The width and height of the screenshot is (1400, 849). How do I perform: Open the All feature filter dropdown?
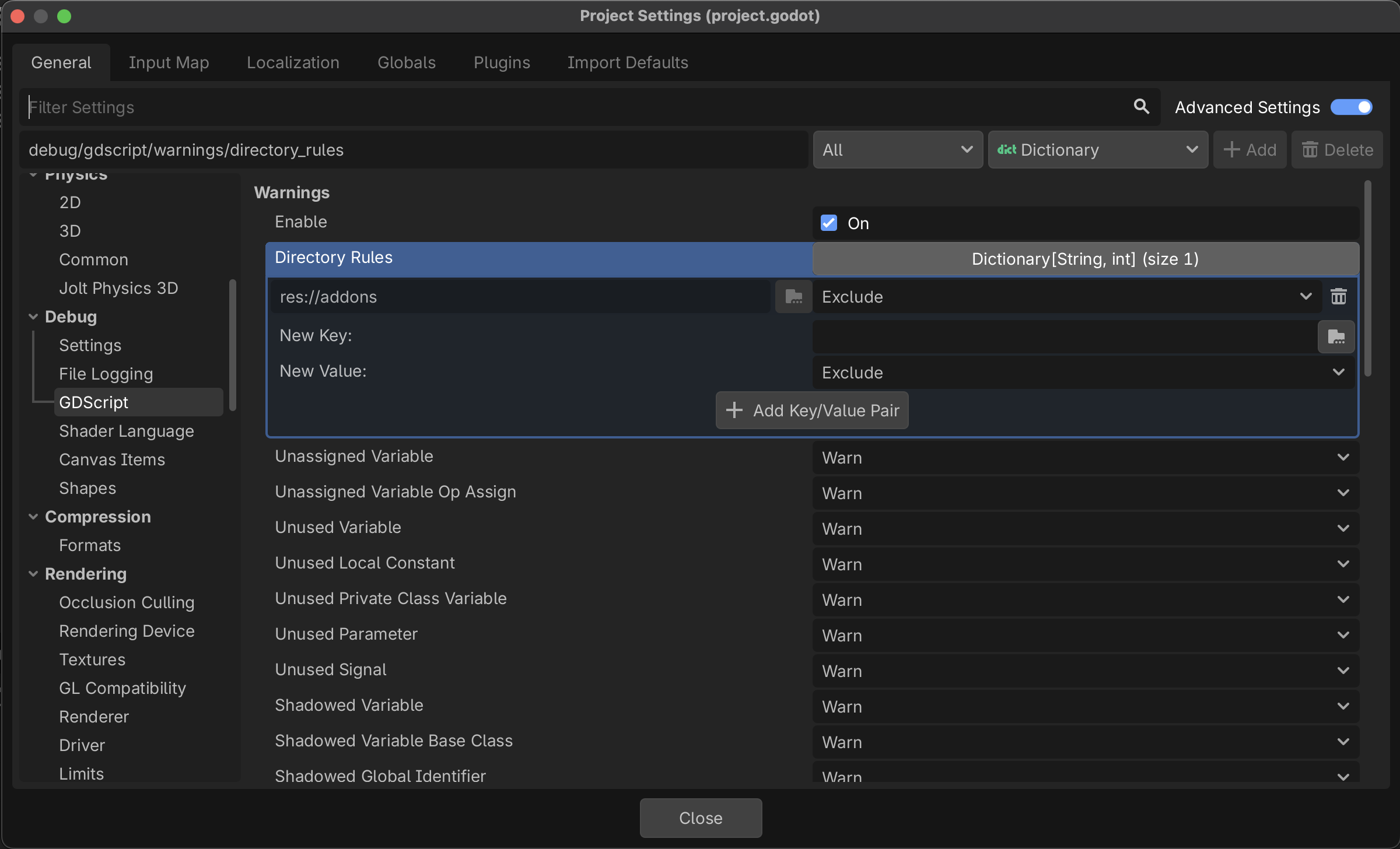[x=898, y=150]
